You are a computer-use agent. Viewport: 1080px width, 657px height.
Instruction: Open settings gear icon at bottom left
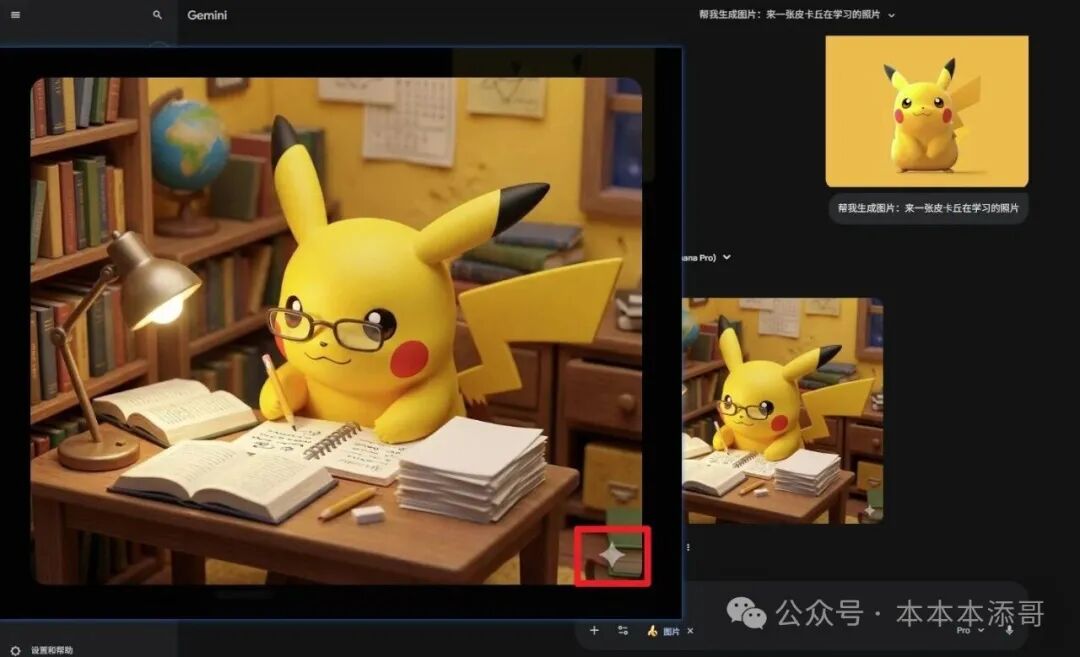(15, 650)
